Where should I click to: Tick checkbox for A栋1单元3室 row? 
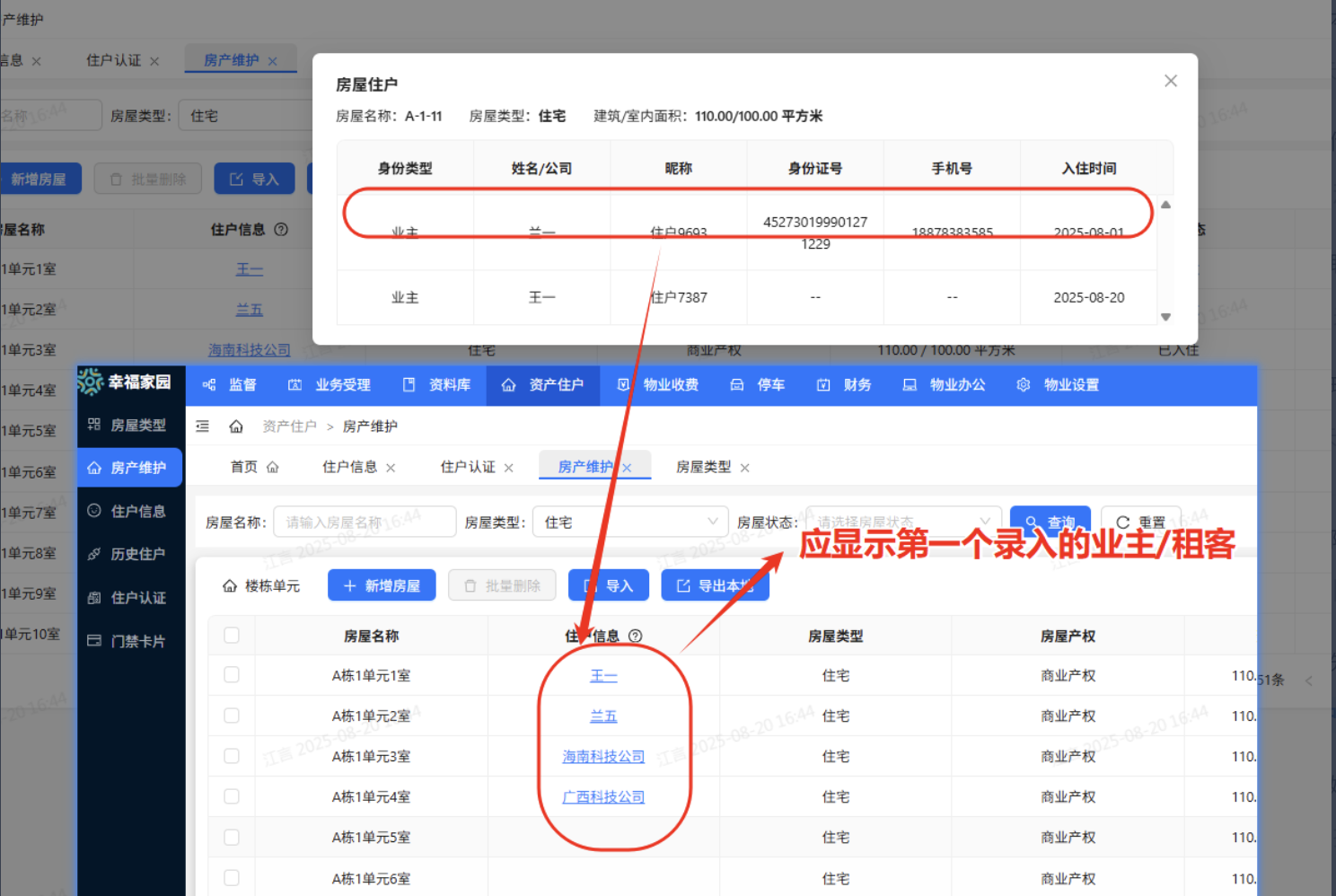click(x=232, y=756)
